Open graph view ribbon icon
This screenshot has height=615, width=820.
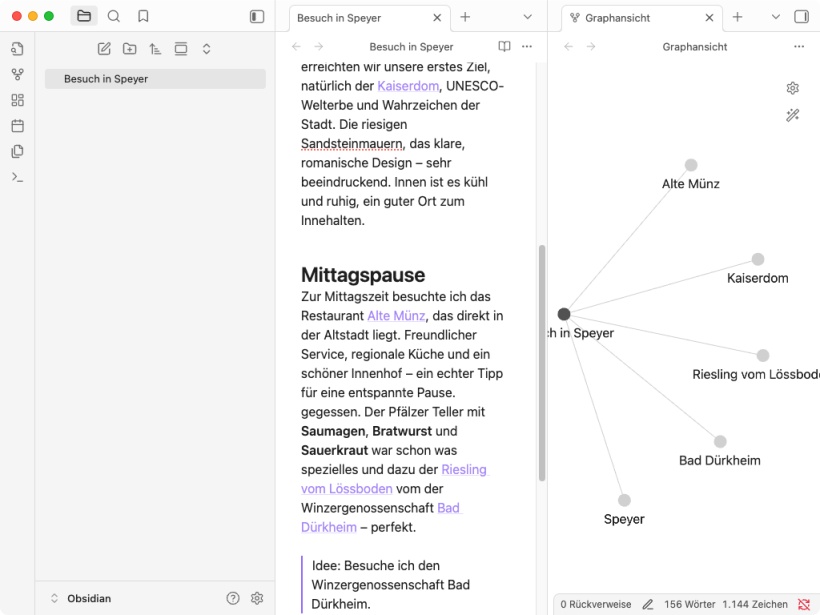(x=17, y=74)
